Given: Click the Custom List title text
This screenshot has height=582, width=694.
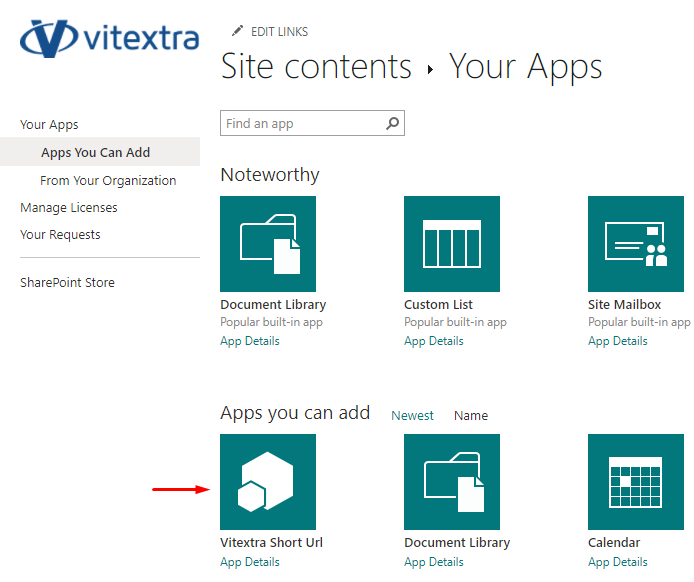Looking at the screenshot, I should (438, 304).
